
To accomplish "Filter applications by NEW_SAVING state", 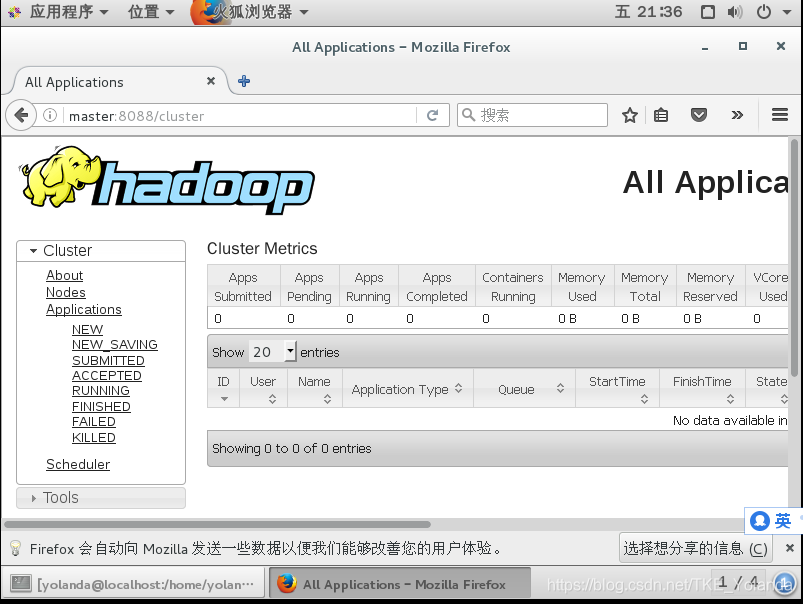I will tap(115, 345).
